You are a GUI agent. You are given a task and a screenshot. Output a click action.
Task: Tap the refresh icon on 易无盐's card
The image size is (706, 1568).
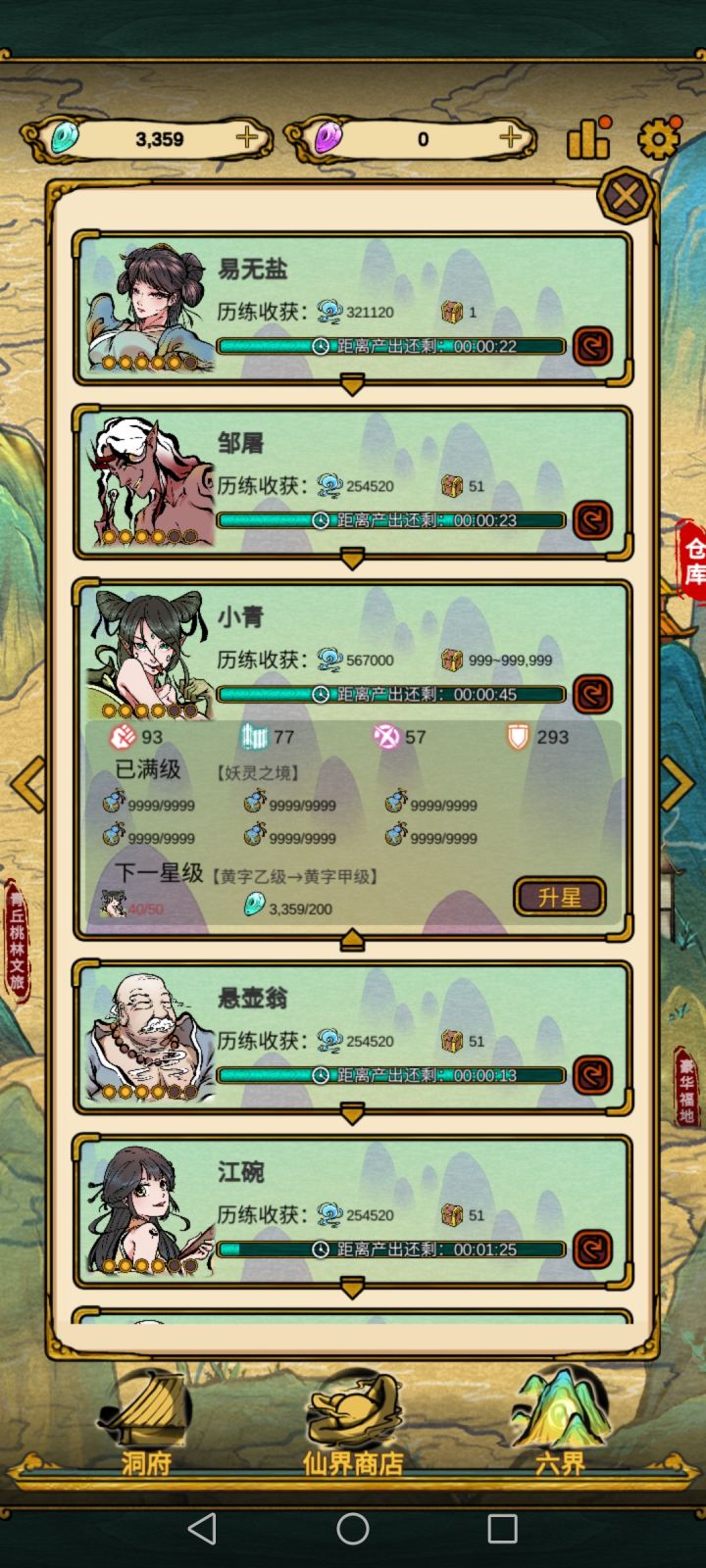[592, 346]
